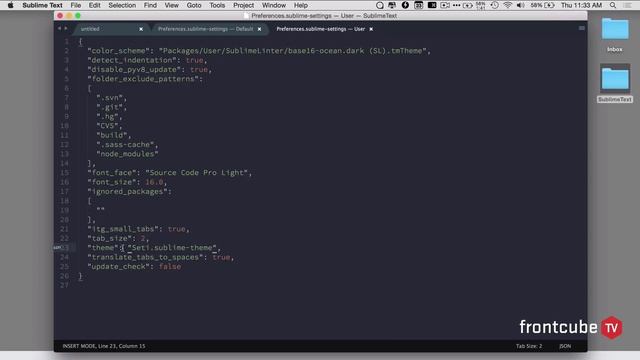Click the "CVS" entry
The image size is (640, 360).
pos(107,126)
